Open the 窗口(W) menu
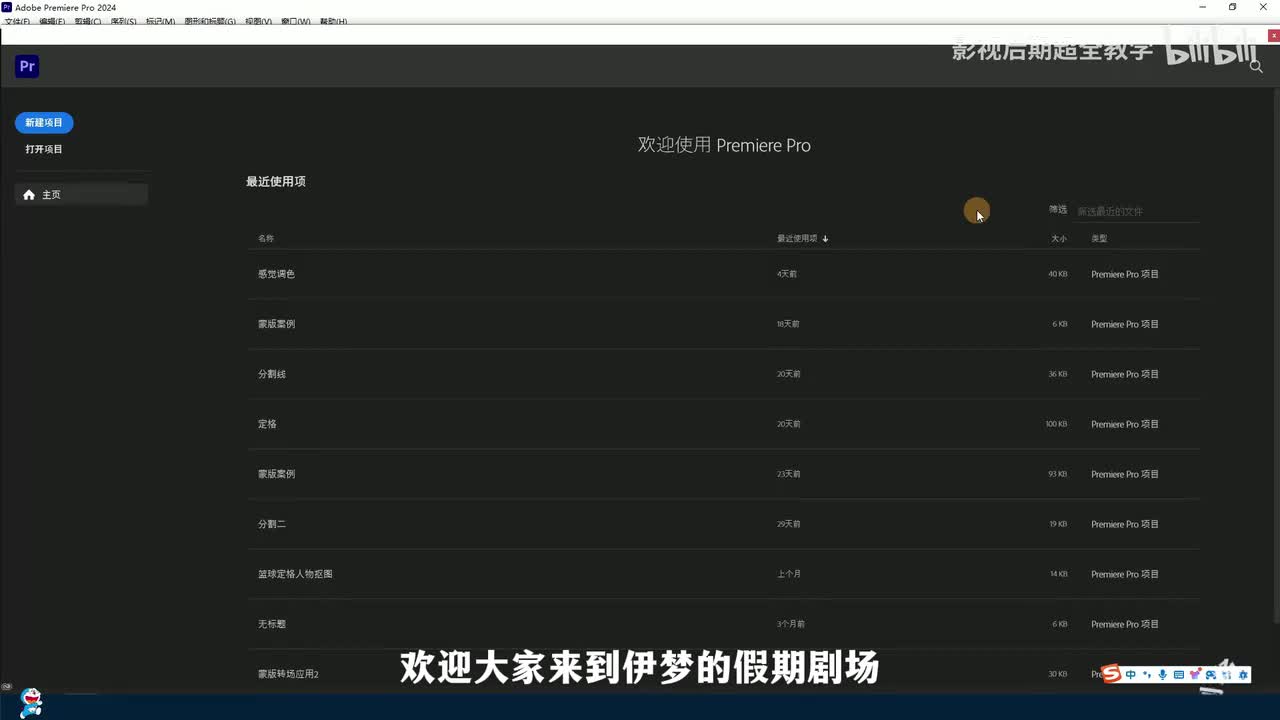The image size is (1280, 720). pyautogui.click(x=295, y=21)
